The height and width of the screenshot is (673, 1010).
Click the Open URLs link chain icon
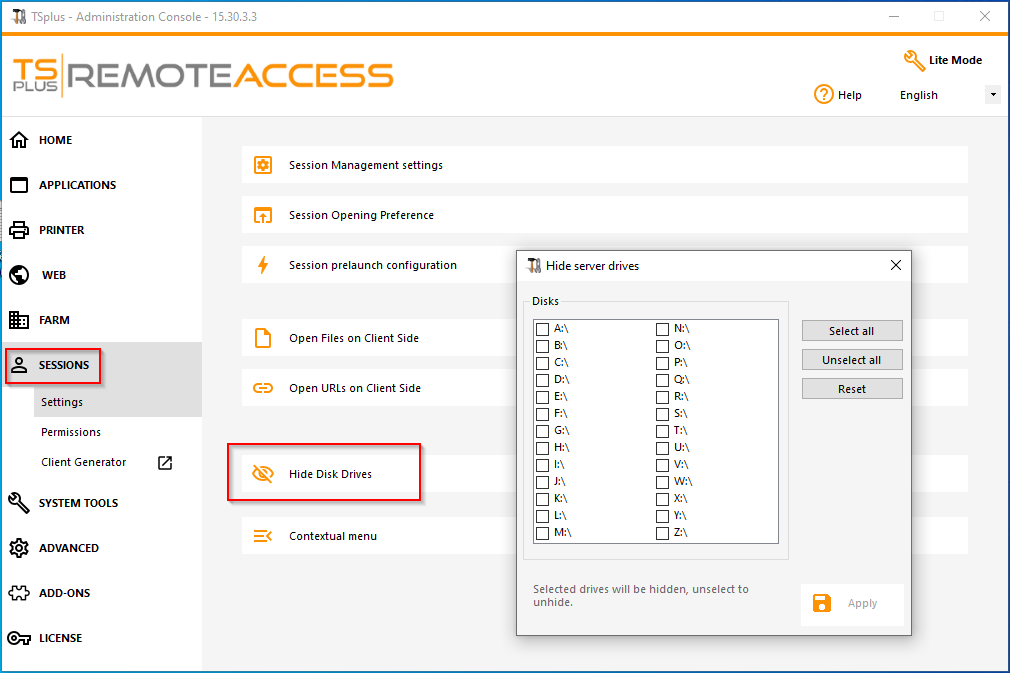tap(263, 388)
